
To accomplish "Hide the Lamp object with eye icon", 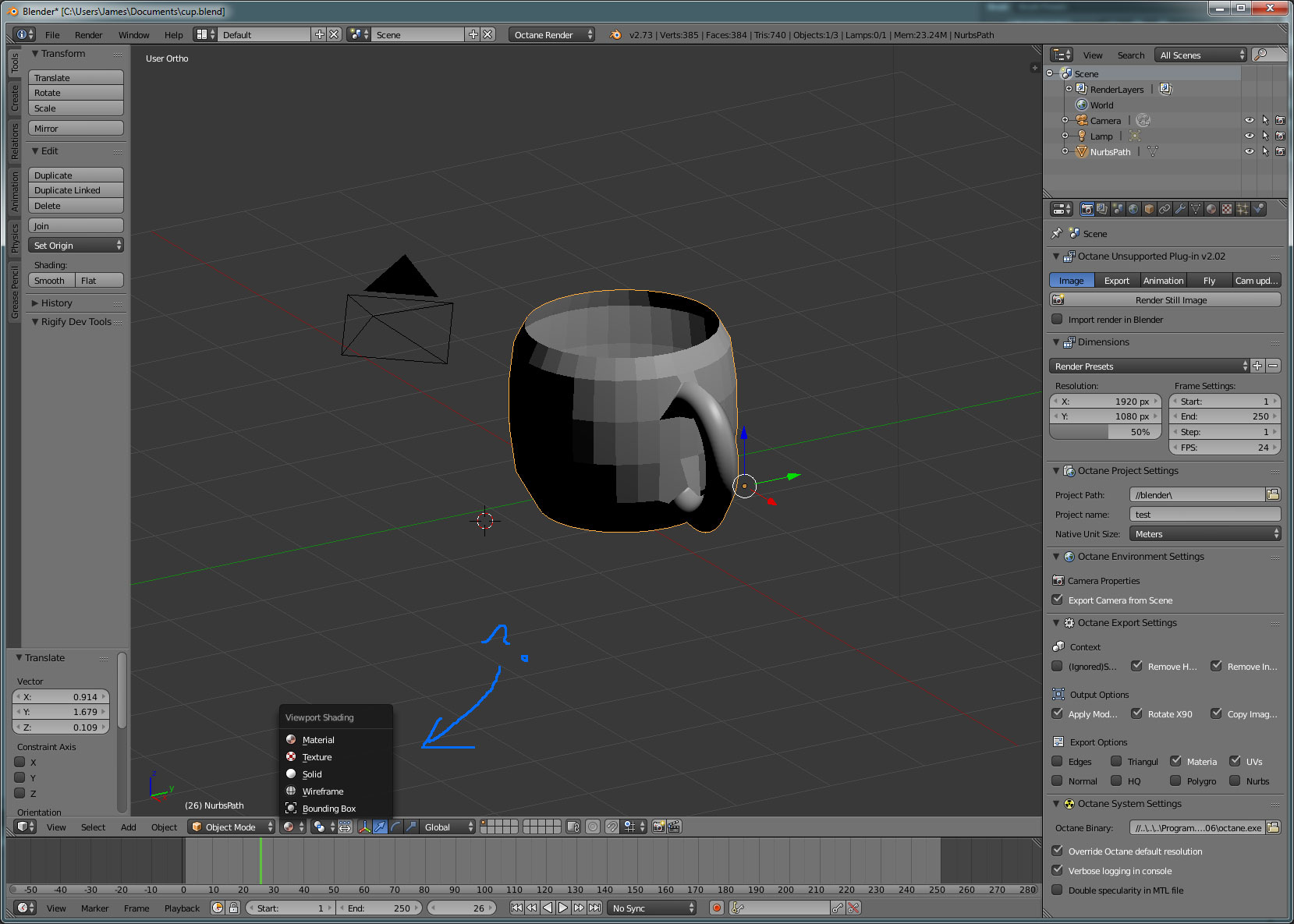I will 1250,136.
